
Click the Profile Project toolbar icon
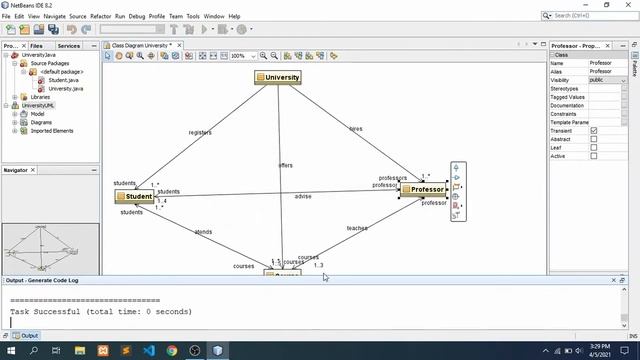pos(242,29)
